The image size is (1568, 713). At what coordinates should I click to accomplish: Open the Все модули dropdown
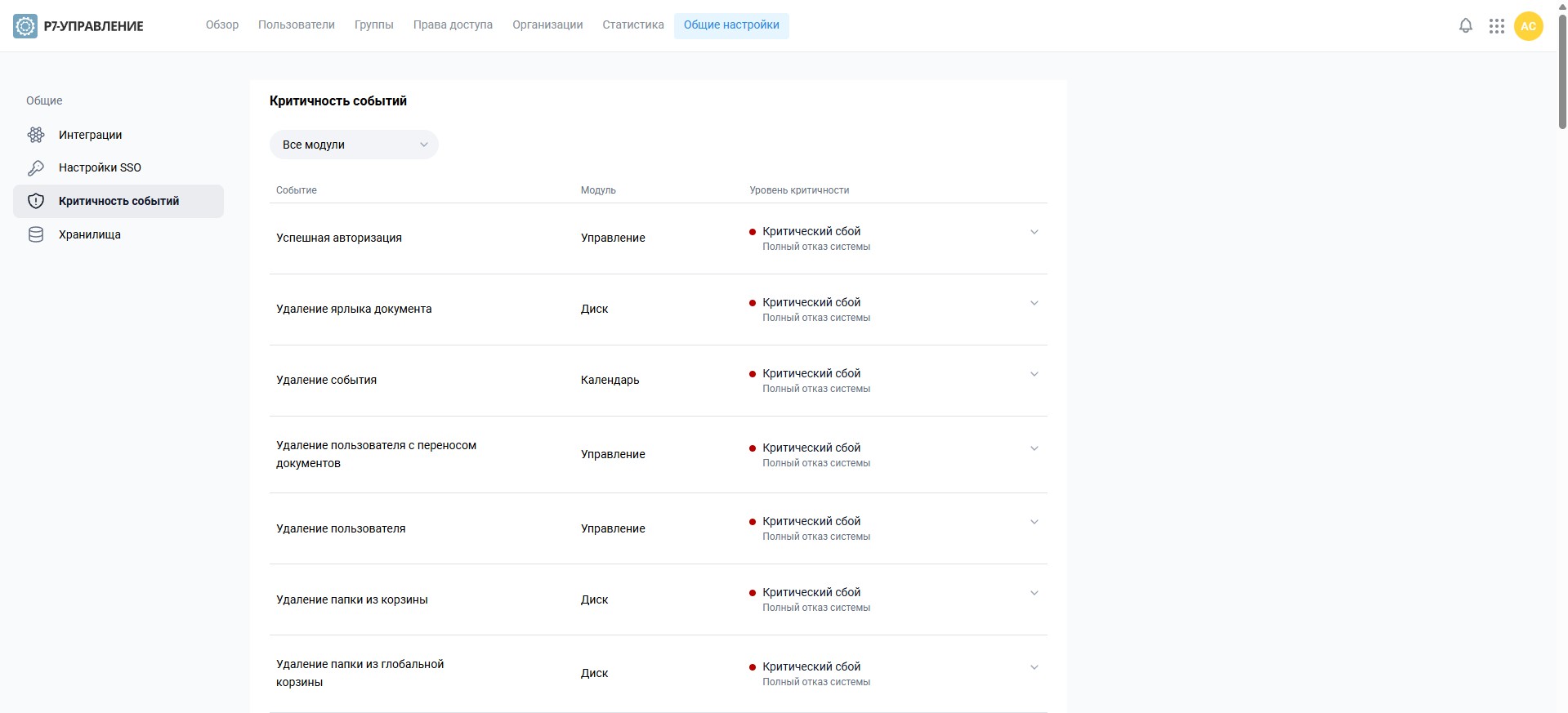click(354, 145)
